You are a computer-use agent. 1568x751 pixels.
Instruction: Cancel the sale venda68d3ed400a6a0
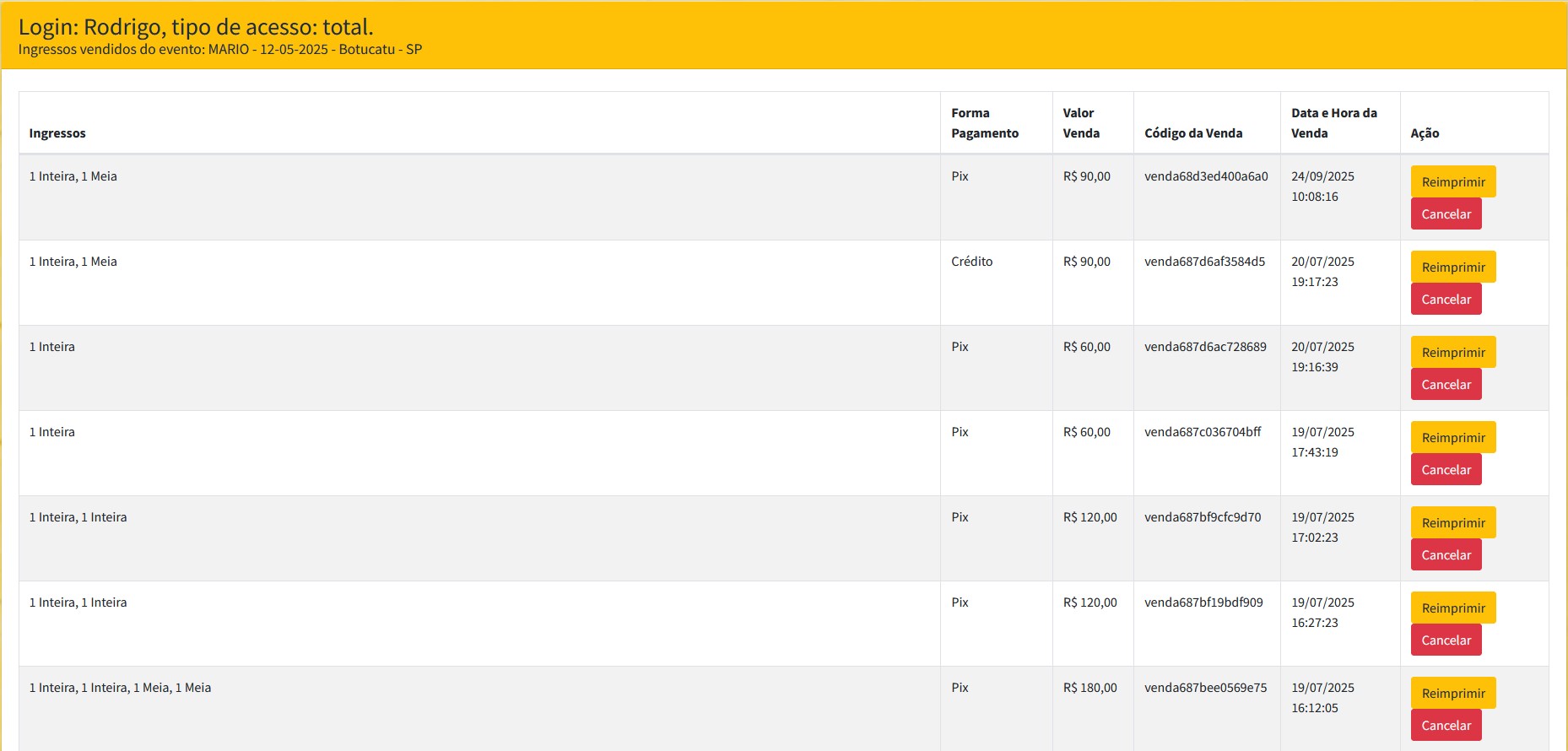pos(1446,214)
